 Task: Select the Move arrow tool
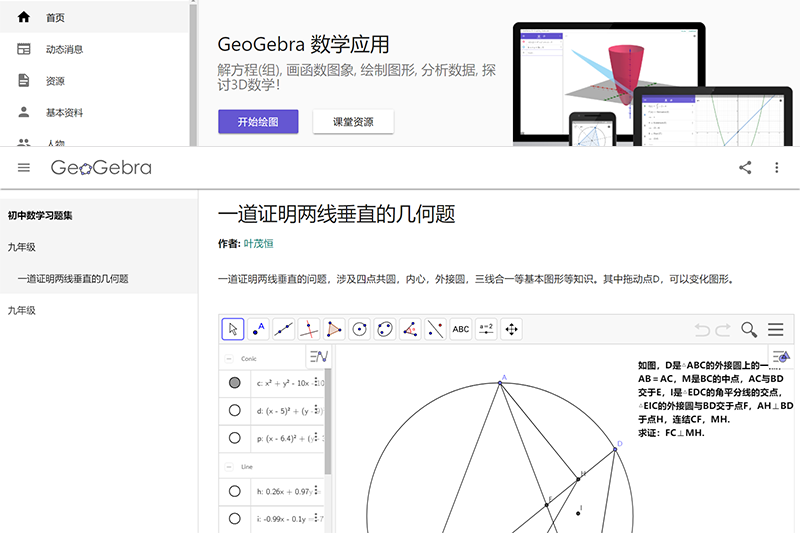pos(233,329)
